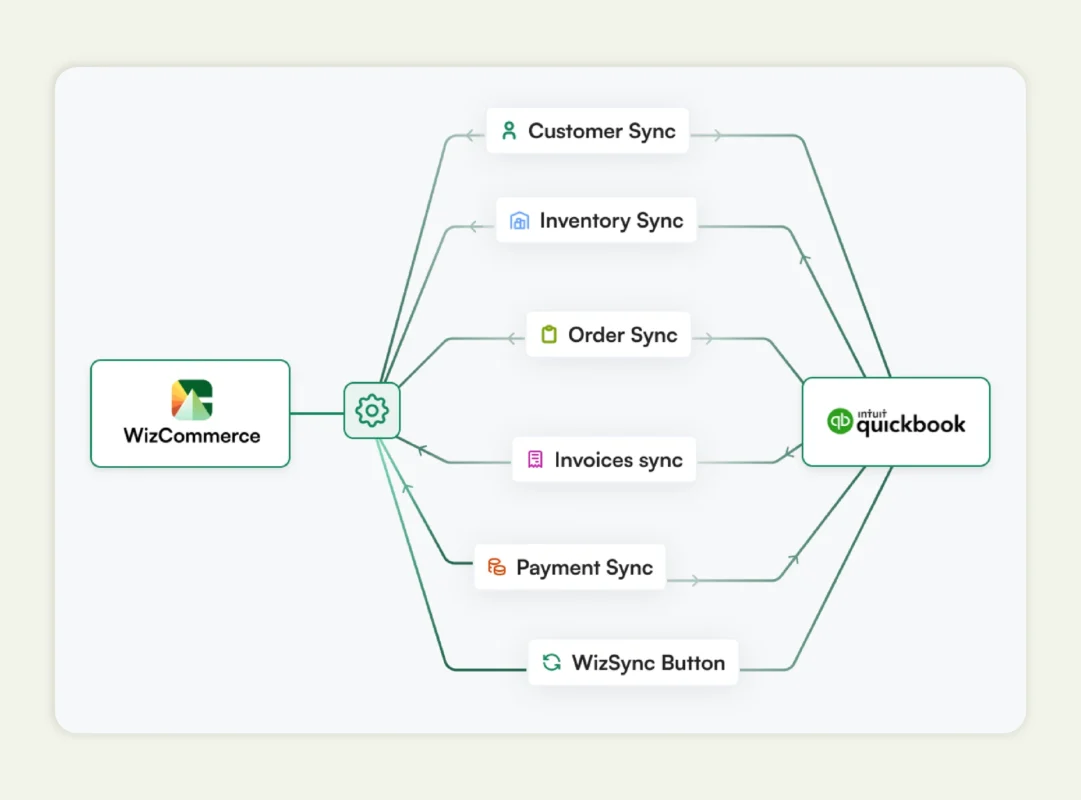Click the gear settings icon between nodes
1081x800 pixels.
(371, 410)
